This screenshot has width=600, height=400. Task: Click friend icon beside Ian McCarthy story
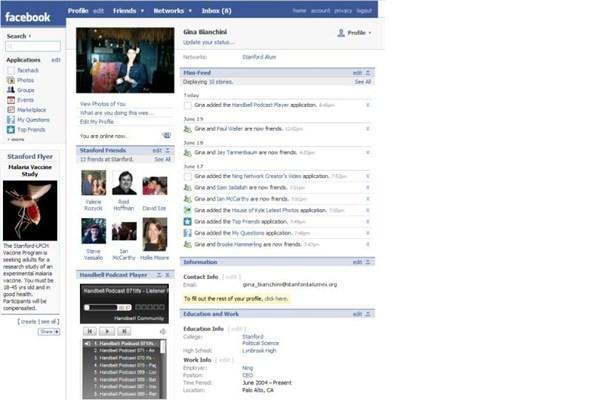pyautogui.click(x=188, y=199)
